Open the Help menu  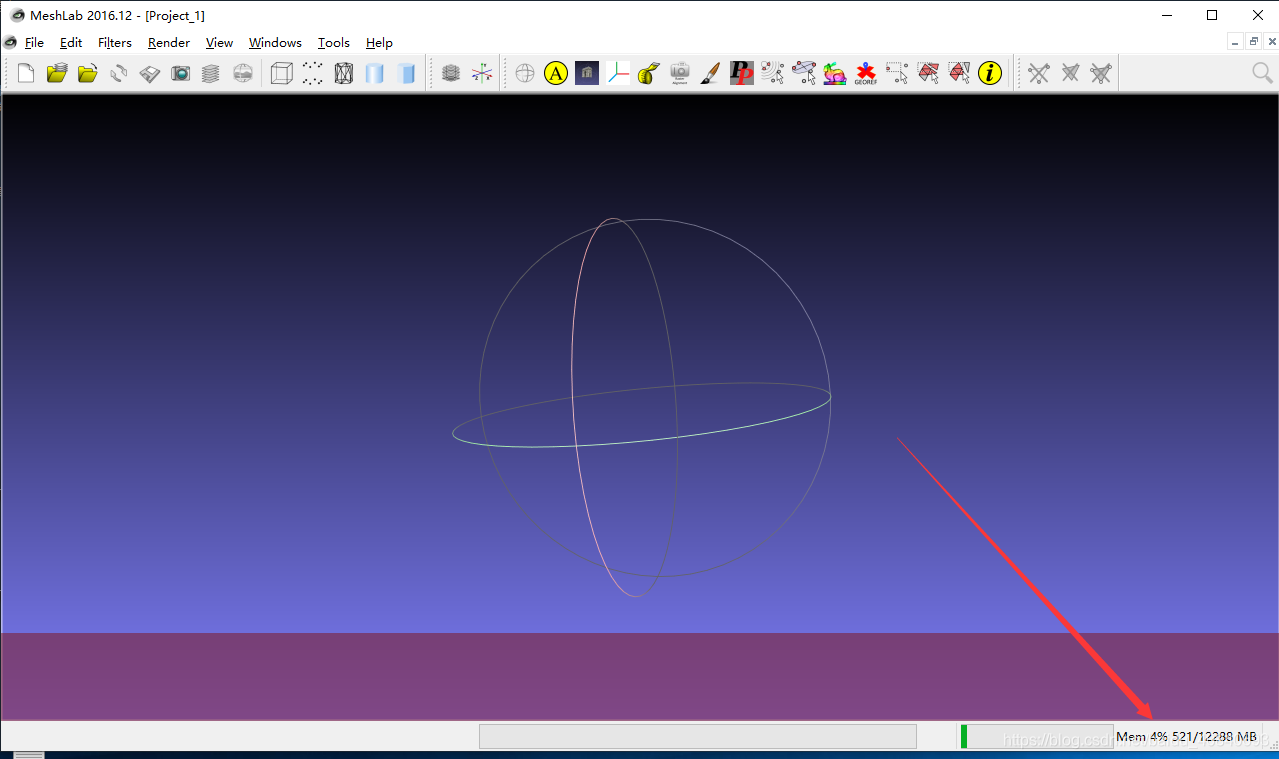pyautogui.click(x=379, y=43)
